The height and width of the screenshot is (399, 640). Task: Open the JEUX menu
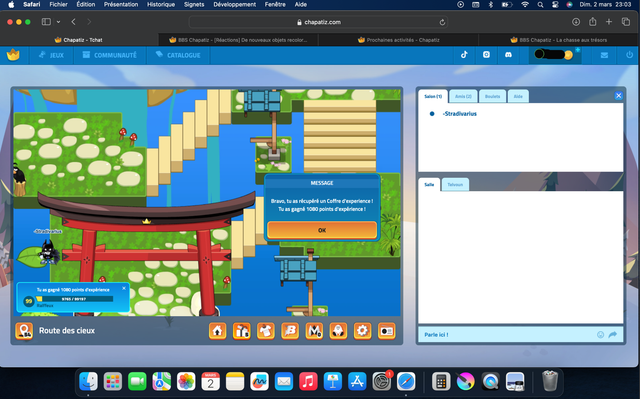pos(51,55)
